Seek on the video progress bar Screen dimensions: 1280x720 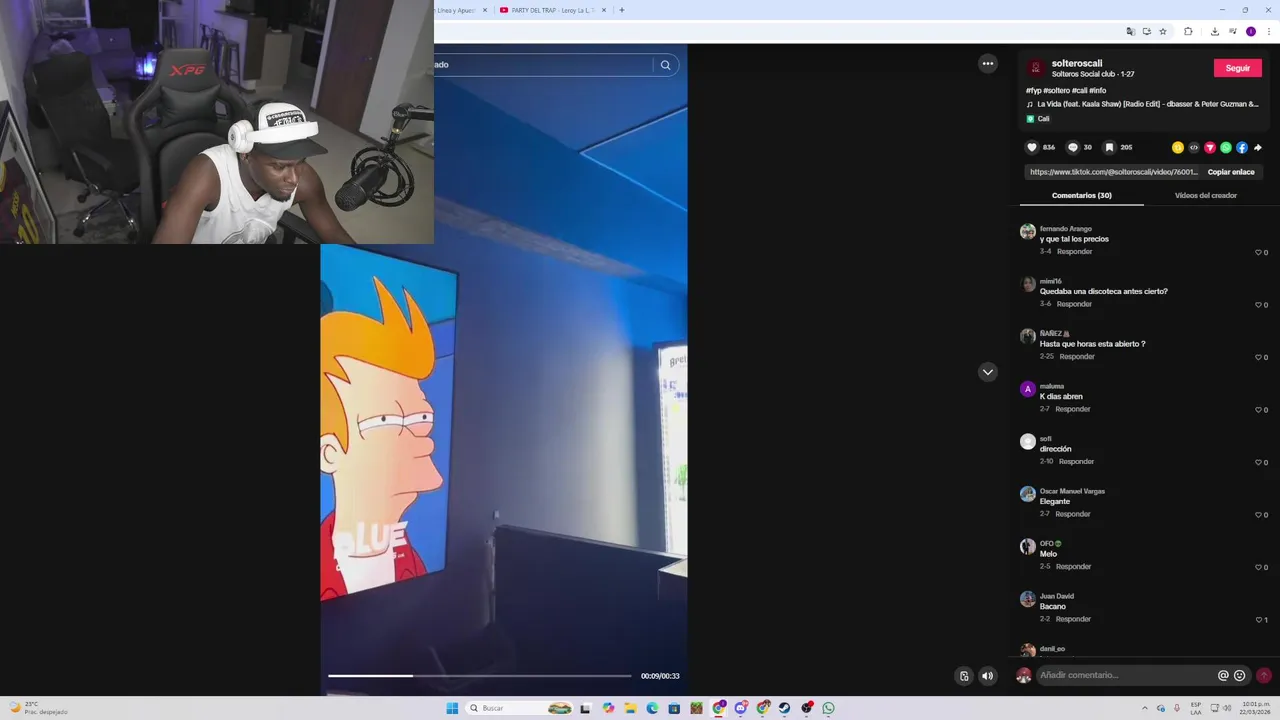(480, 676)
